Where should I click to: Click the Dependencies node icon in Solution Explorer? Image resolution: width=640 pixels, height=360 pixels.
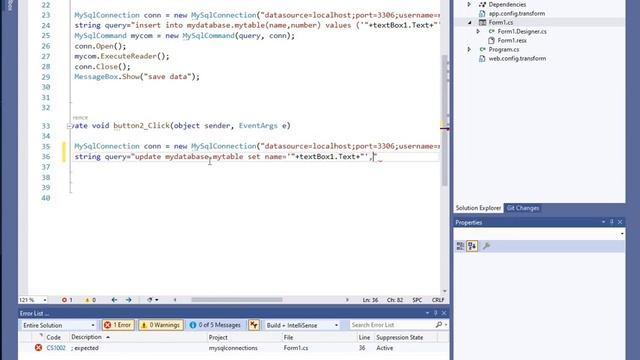(x=482, y=4)
